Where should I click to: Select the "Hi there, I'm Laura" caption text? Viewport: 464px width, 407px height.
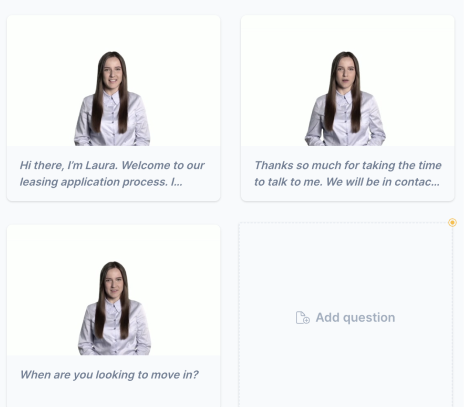pyautogui.click(x=112, y=174)
